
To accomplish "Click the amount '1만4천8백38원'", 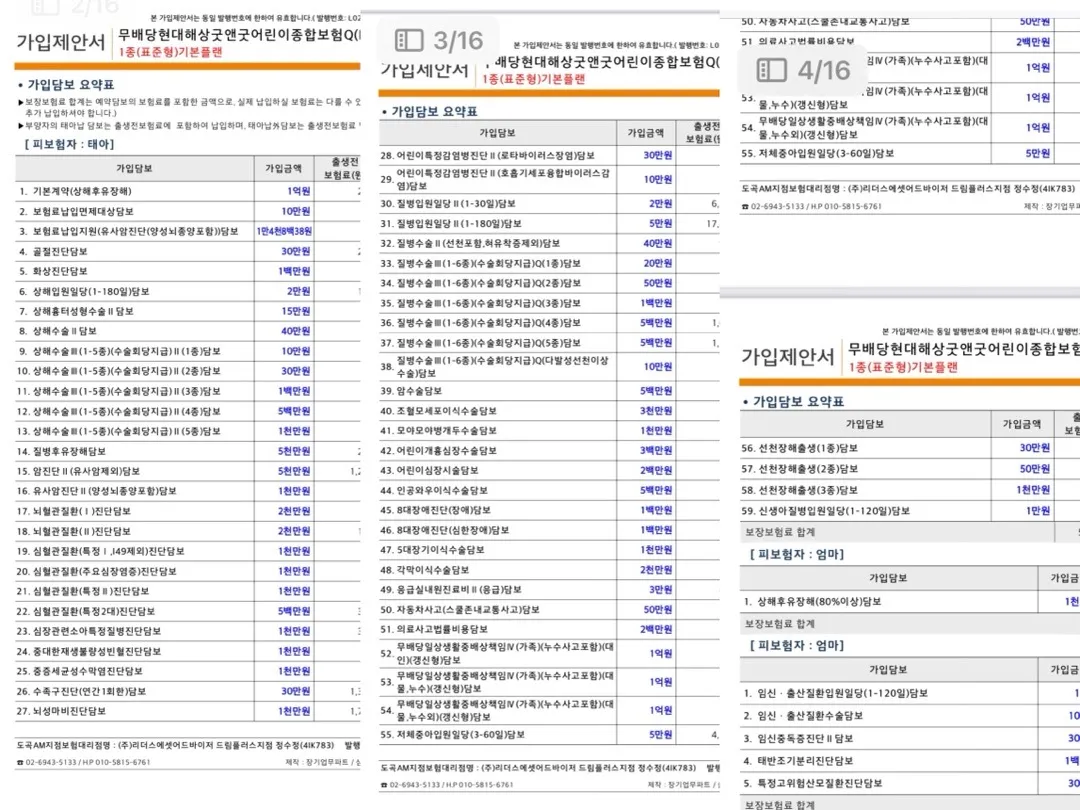I will [284, 231].
